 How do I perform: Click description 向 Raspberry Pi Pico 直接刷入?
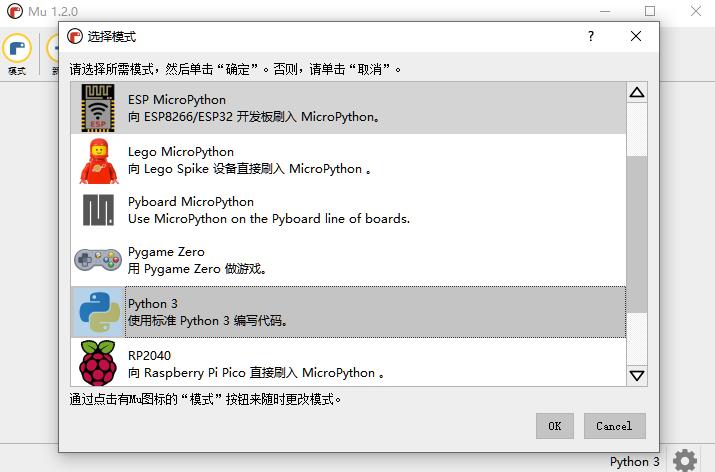256,373
